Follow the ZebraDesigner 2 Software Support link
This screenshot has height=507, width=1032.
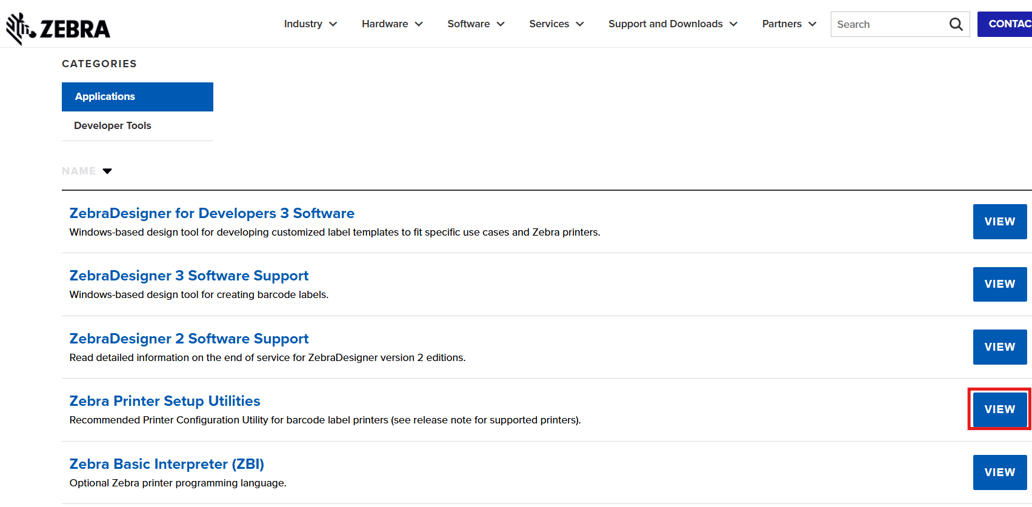click(x=188, y=339)
